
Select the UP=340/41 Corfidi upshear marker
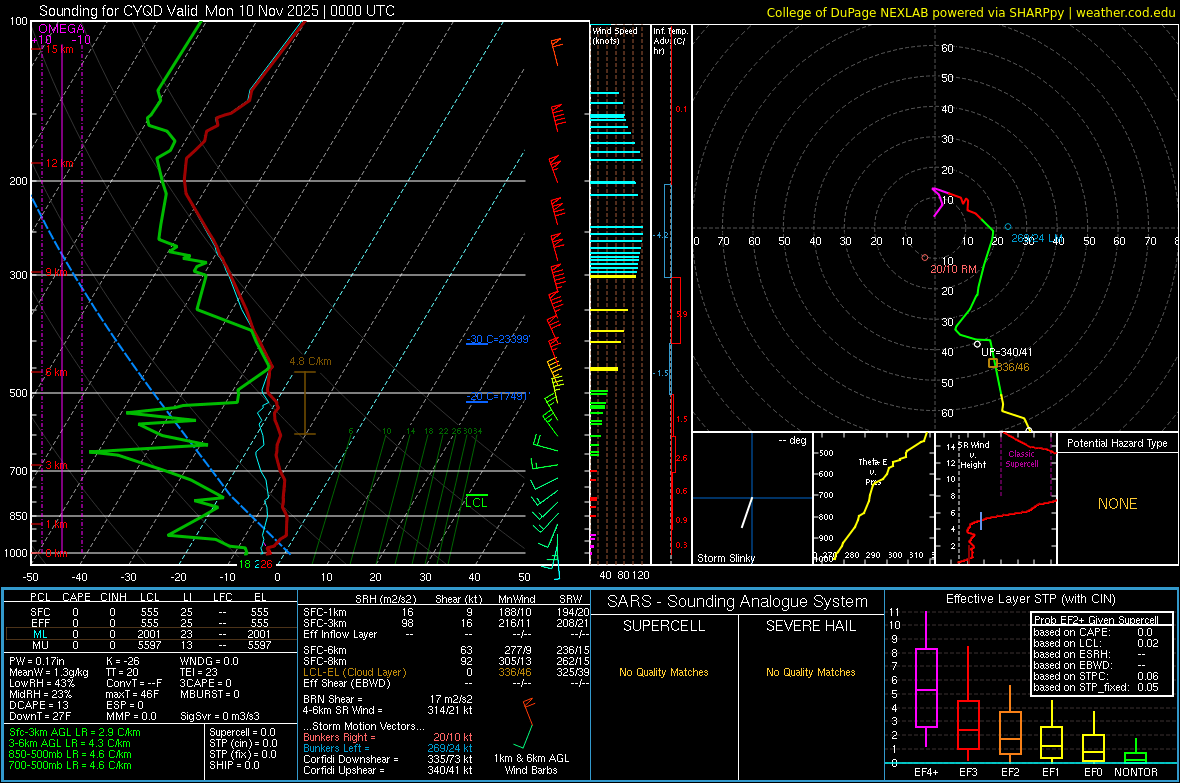click(x=978, y=344)
